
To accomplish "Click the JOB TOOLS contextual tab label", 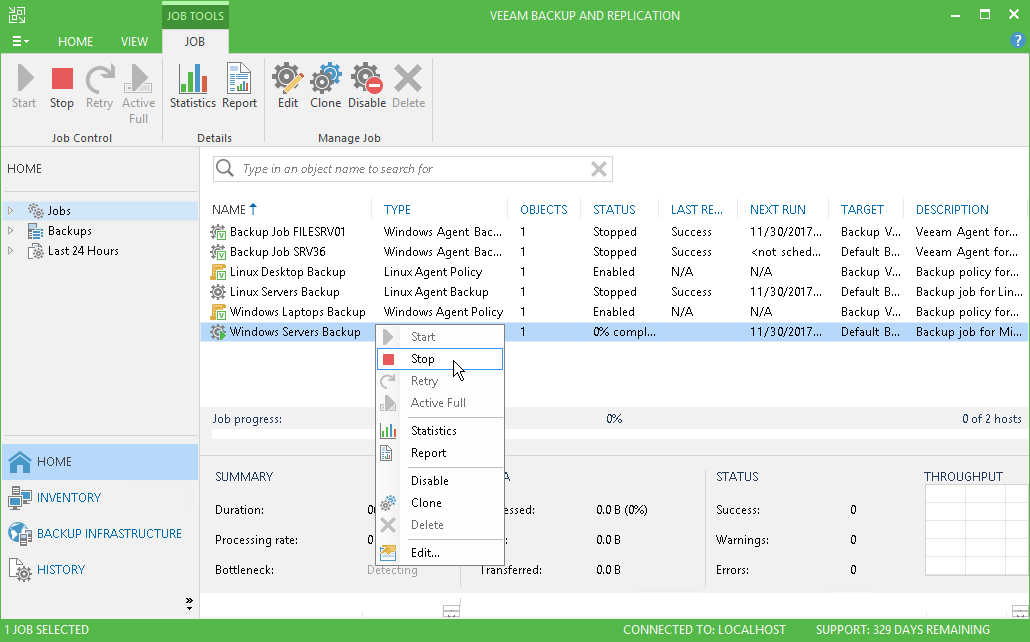I will tap(195, 15).
